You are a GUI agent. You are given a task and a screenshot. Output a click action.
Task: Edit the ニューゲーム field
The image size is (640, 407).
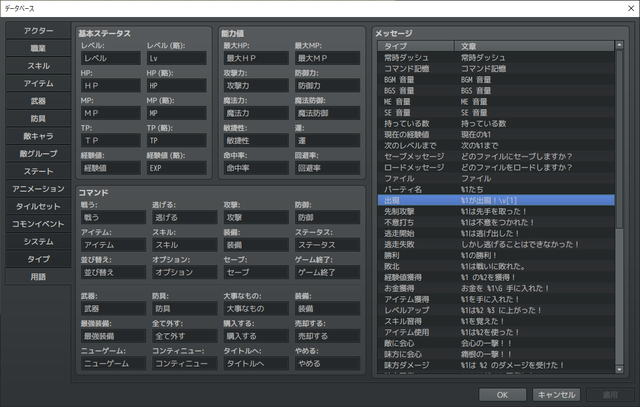click(x=113, y=364)
